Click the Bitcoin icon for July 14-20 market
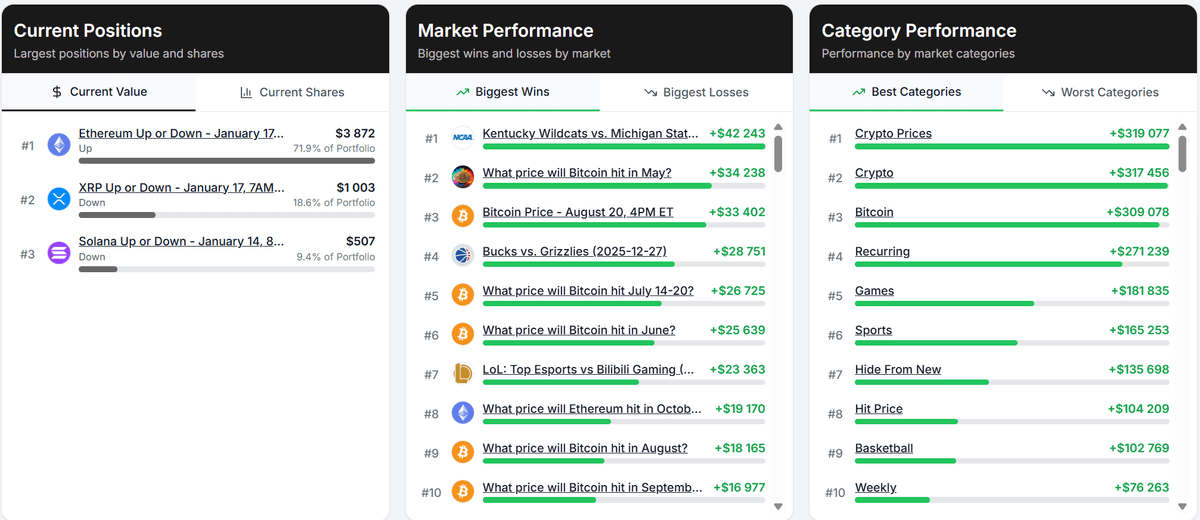The height and width of the screenshot is (520, 1200). [x=463, y=295]
